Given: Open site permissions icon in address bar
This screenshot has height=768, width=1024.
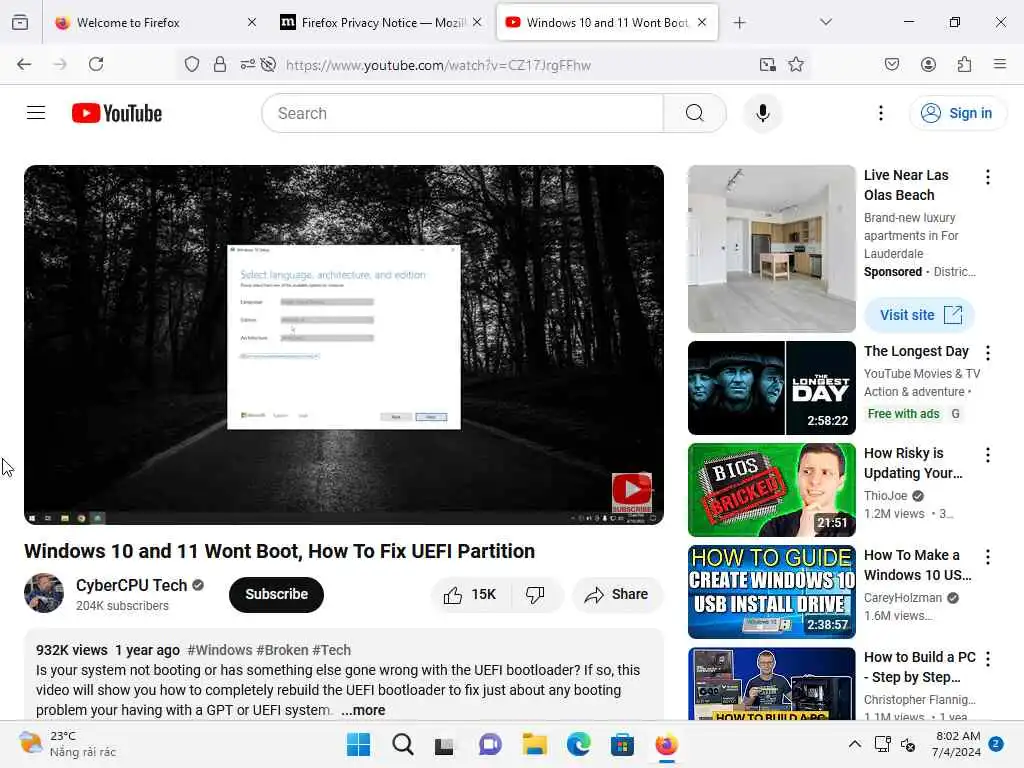Looking at the screenshot, I should [248, 64].
